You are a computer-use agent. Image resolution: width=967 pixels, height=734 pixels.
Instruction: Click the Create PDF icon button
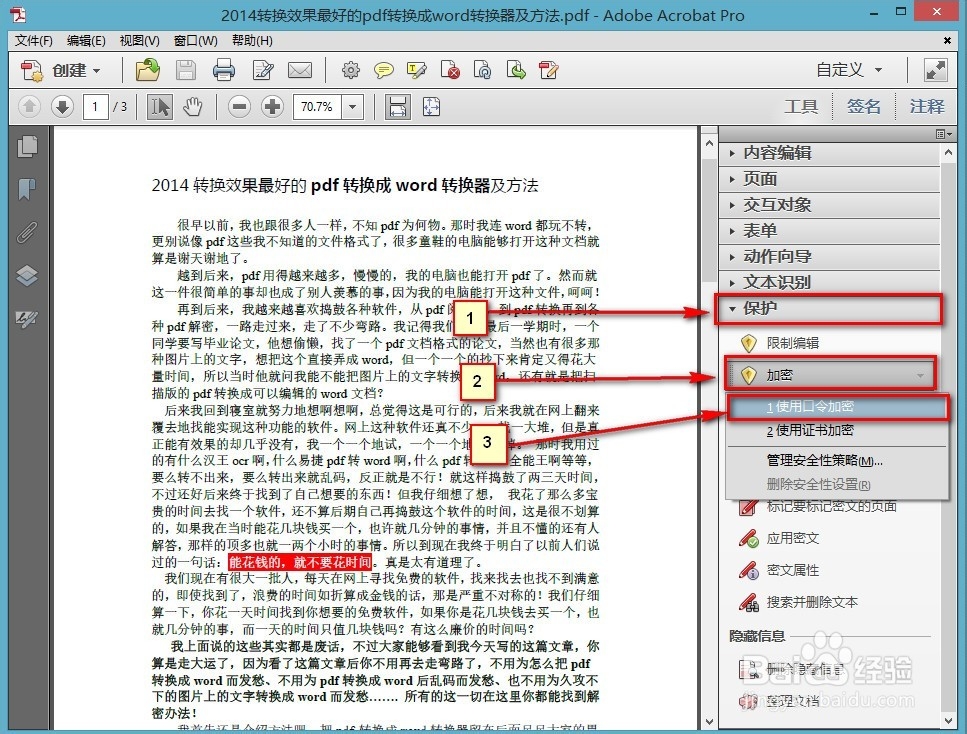pyautogui.click(x=31, y=70)
